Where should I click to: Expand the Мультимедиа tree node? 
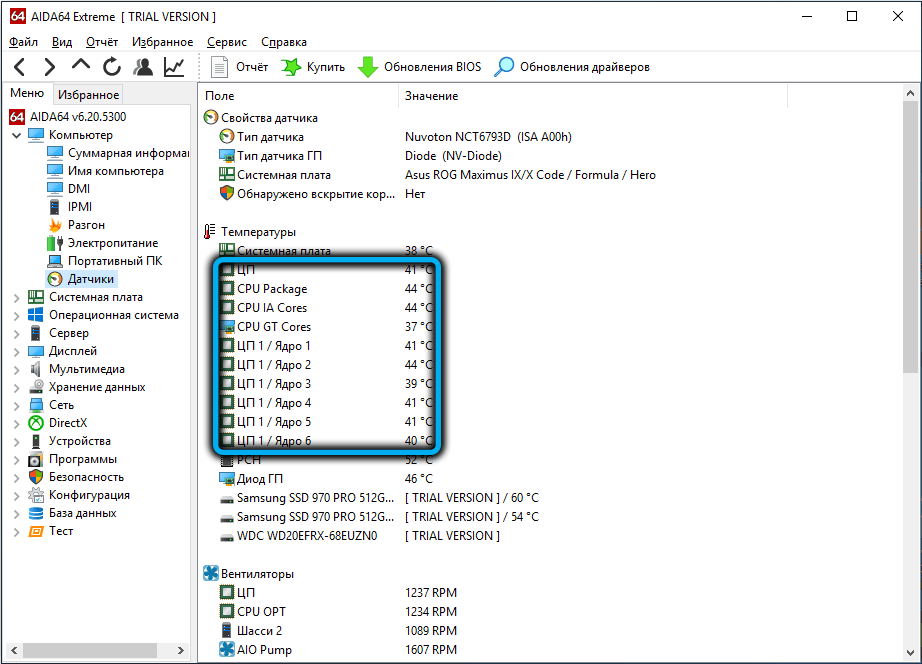click(x=17, y=369)
